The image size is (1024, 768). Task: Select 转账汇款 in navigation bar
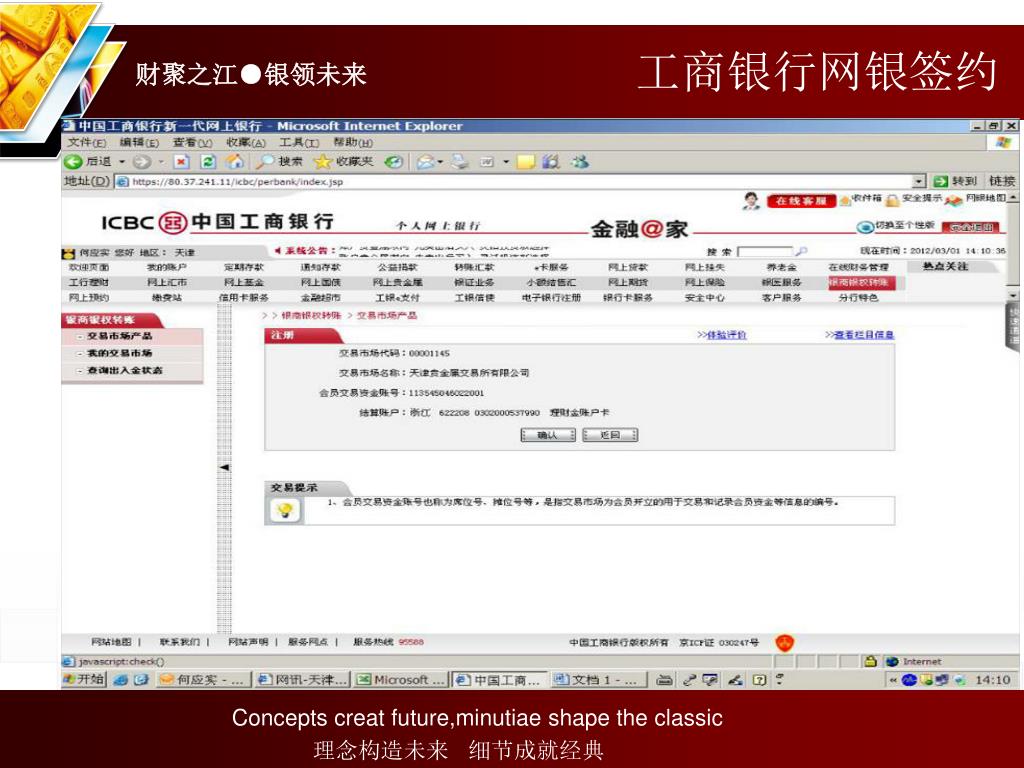tap(474, 267)
